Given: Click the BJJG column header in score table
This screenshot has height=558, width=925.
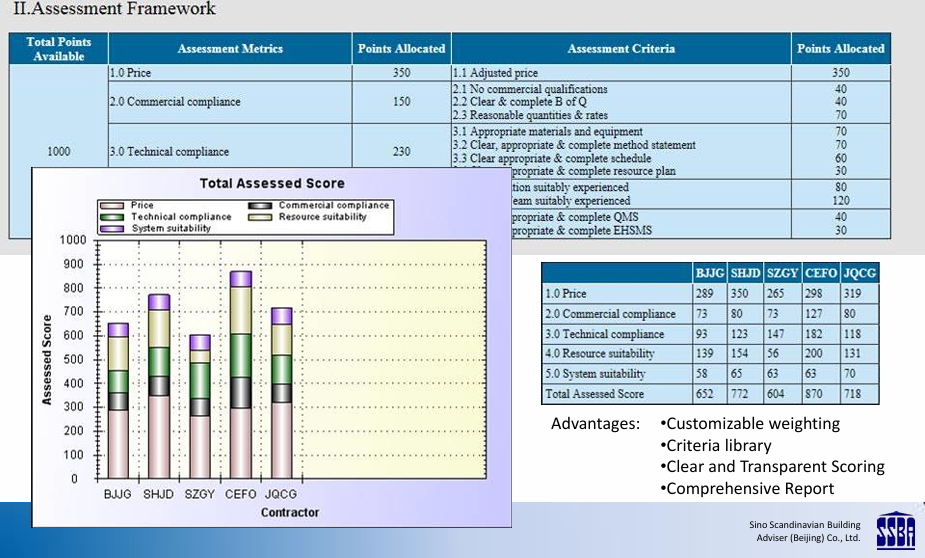Looking at the screenshot, I should tap(710, 273).
